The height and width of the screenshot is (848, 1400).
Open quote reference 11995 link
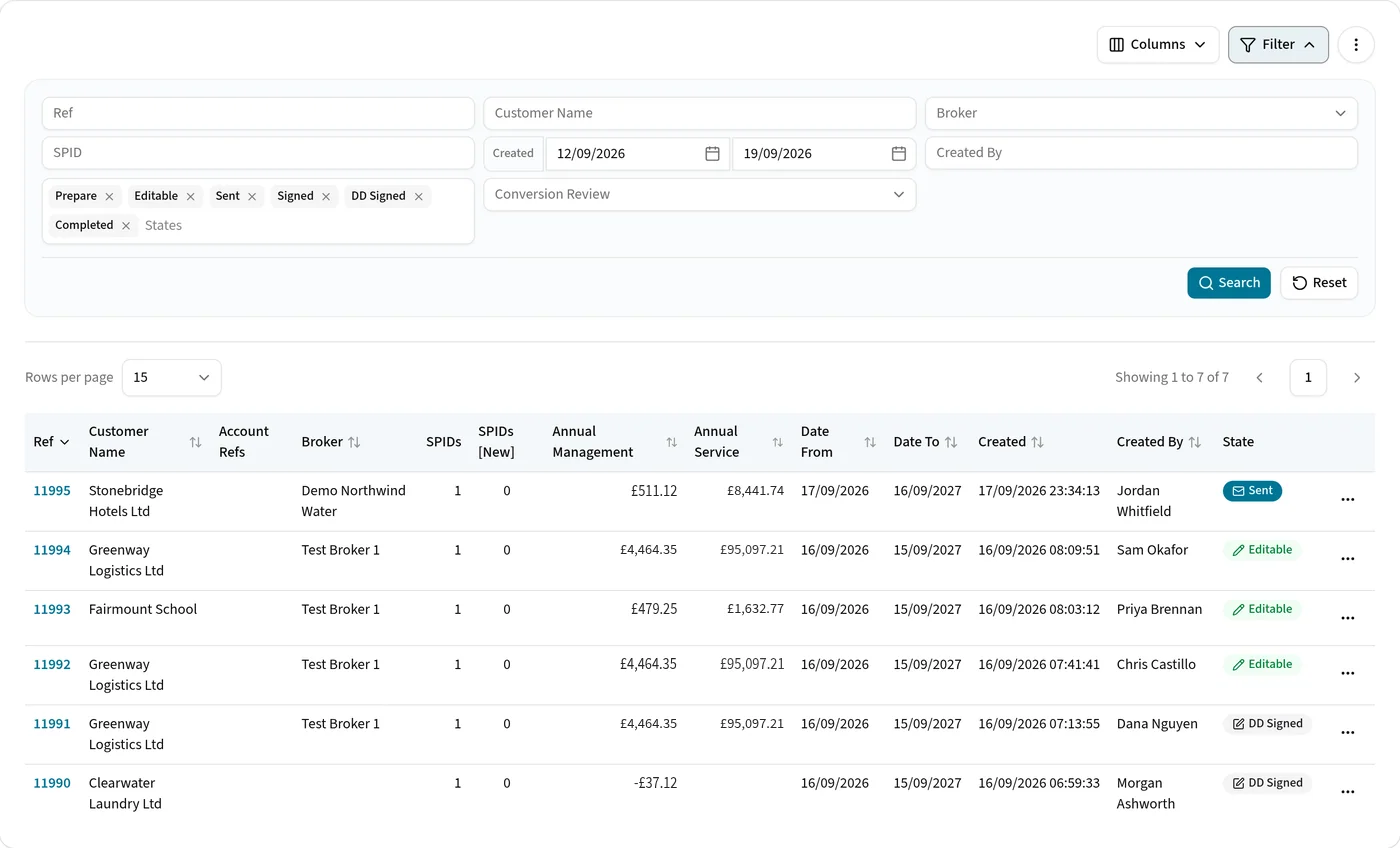[52, 491]
